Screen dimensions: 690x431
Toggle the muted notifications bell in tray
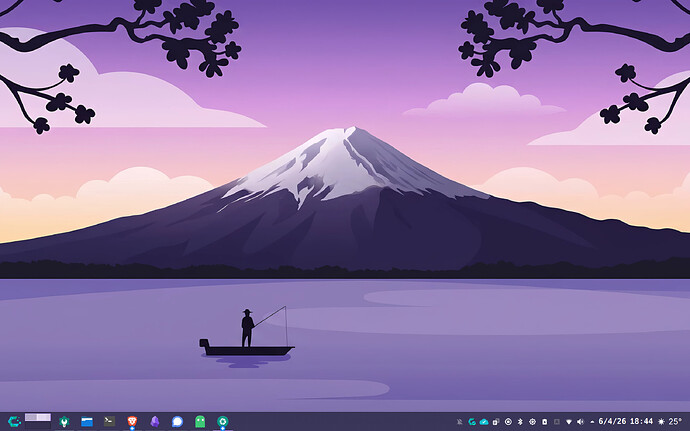(x=460, y=422)
